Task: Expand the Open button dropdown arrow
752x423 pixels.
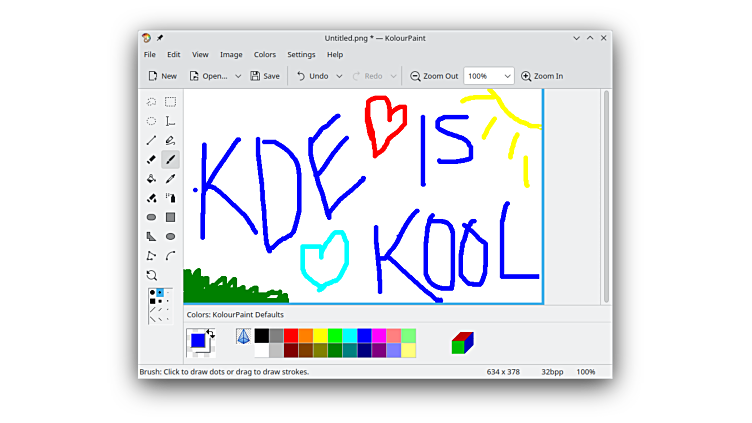Action: [238, 76]
